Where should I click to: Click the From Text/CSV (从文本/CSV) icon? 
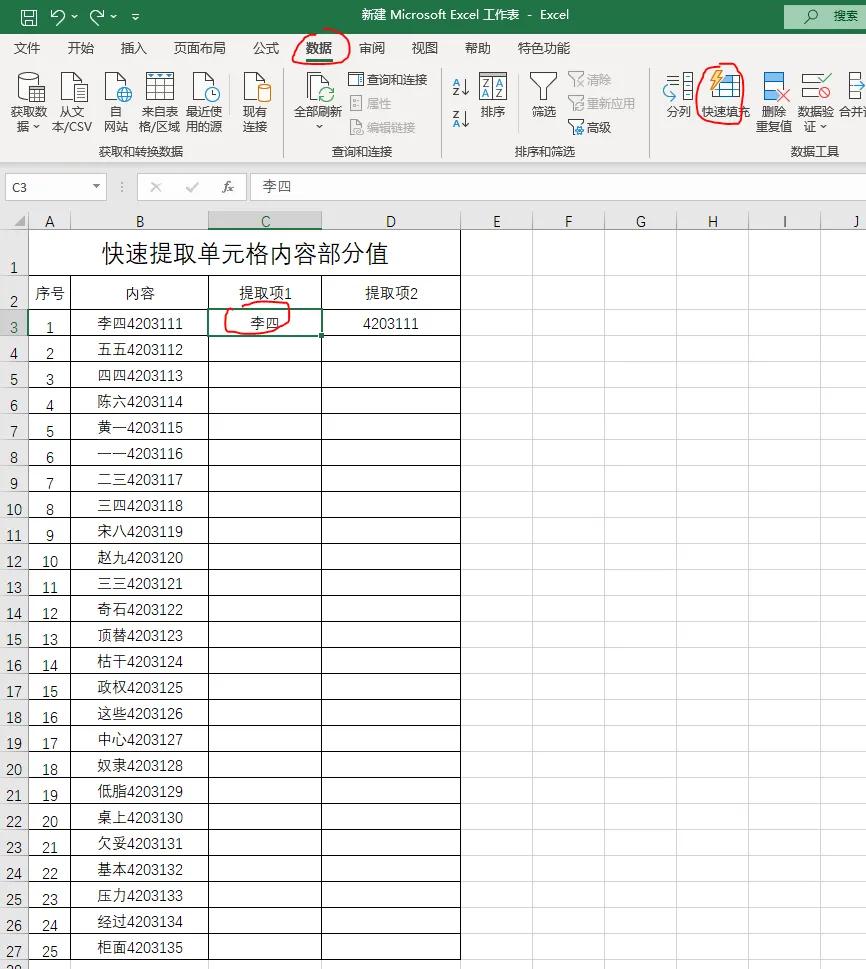click(x=73, y=86)
